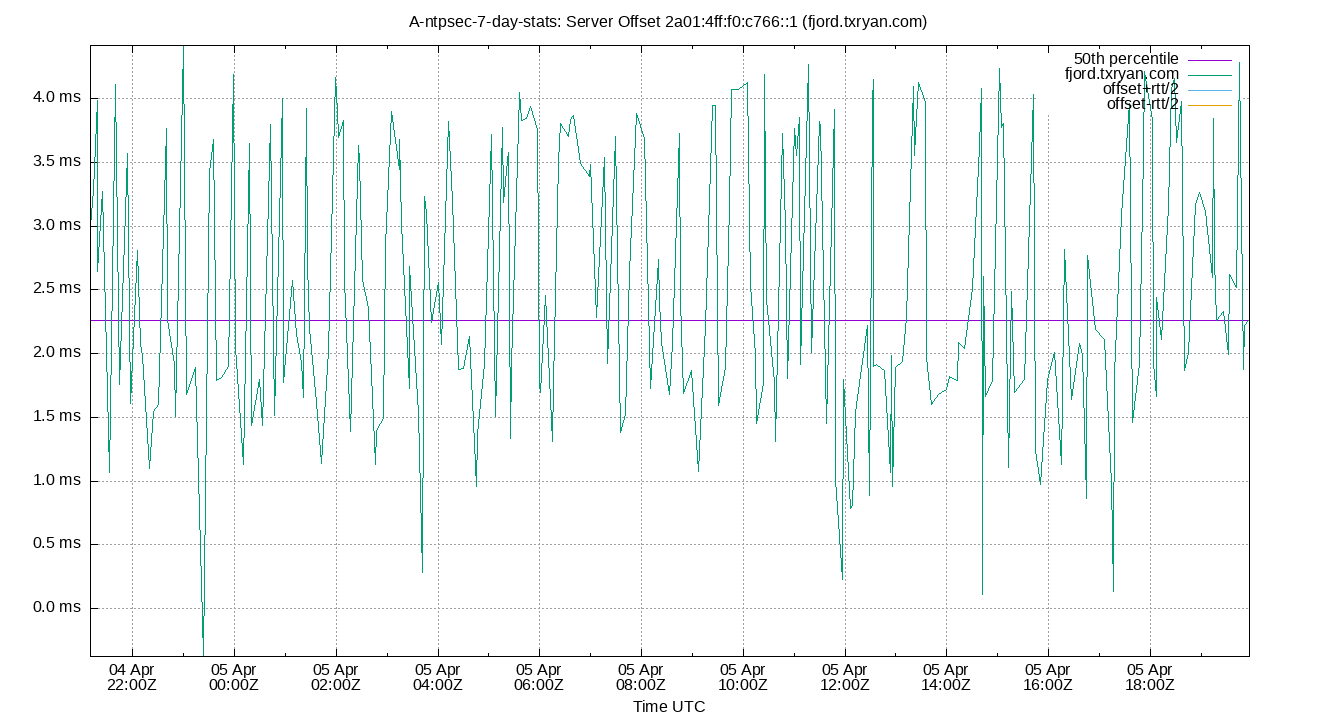Open the 05 Apr 12:00Z time tick
1340x720 pixels.
(844, 672)
